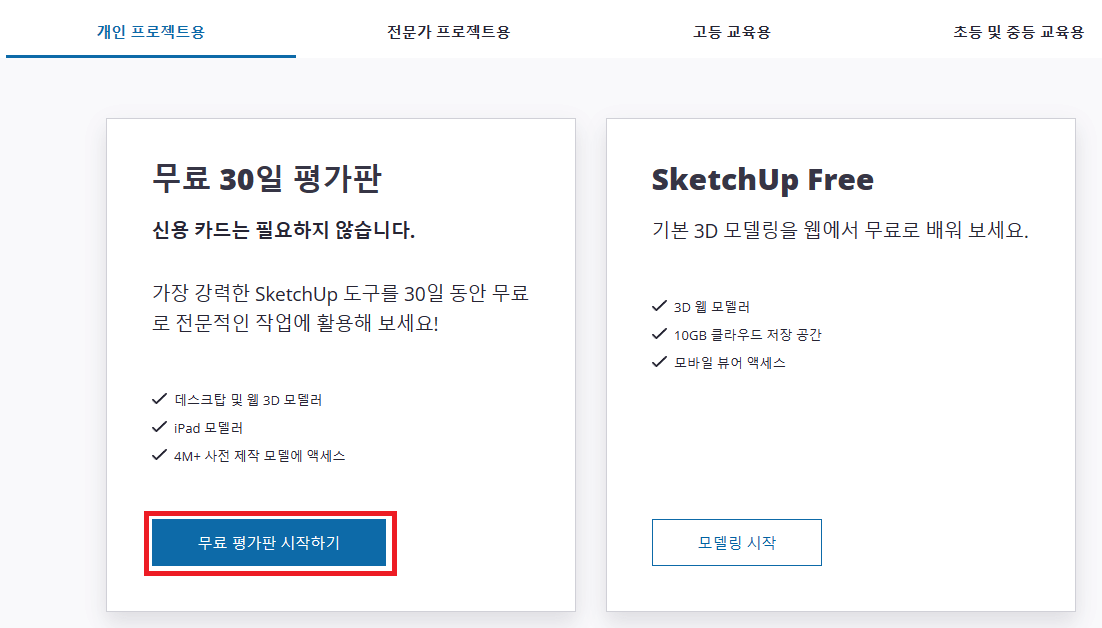
Task: Select the active 개인 프로젝트용 tab
Action: [x=150, y=33]
